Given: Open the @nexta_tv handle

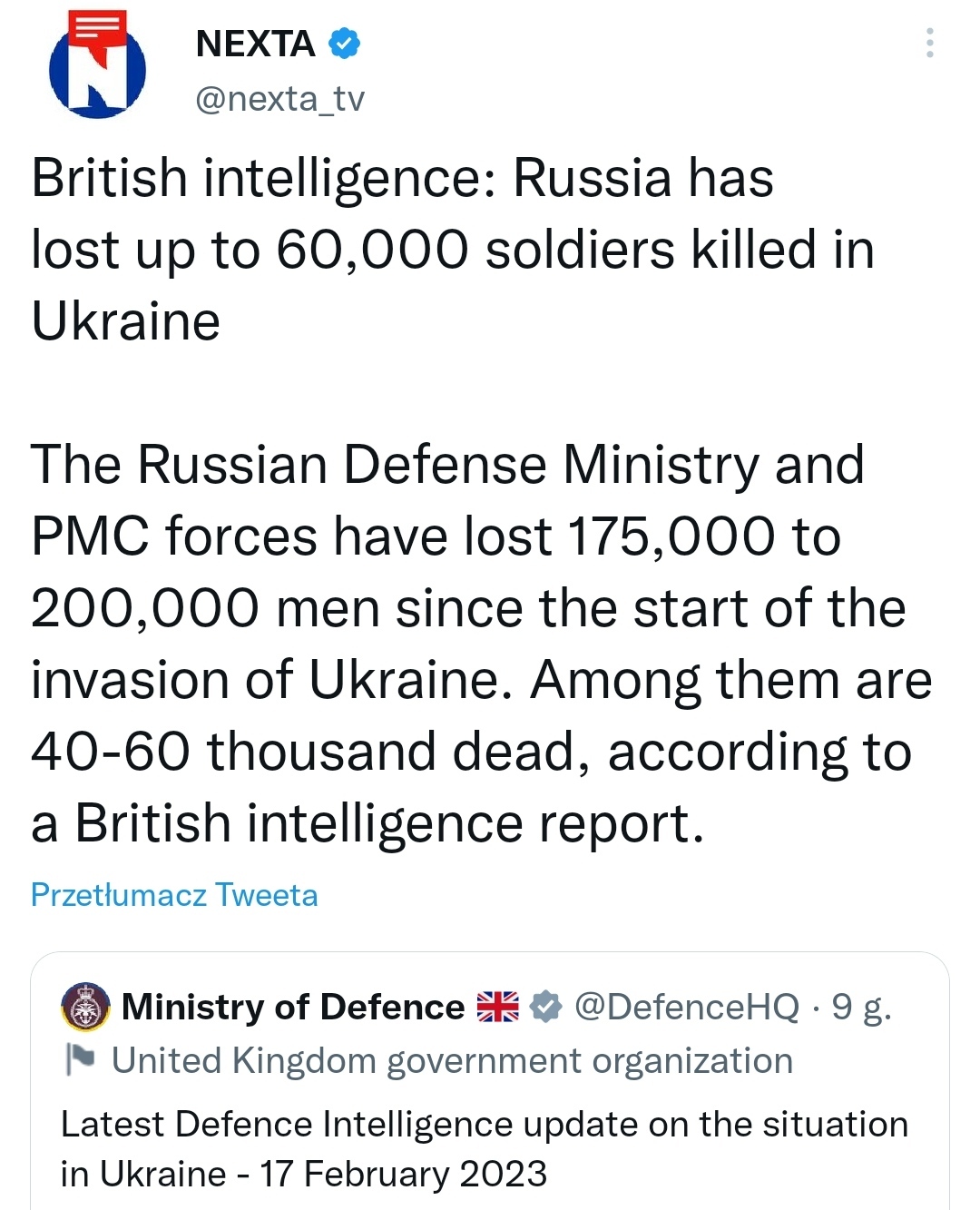Looking at the screenshot, I should tap(279, 98).
